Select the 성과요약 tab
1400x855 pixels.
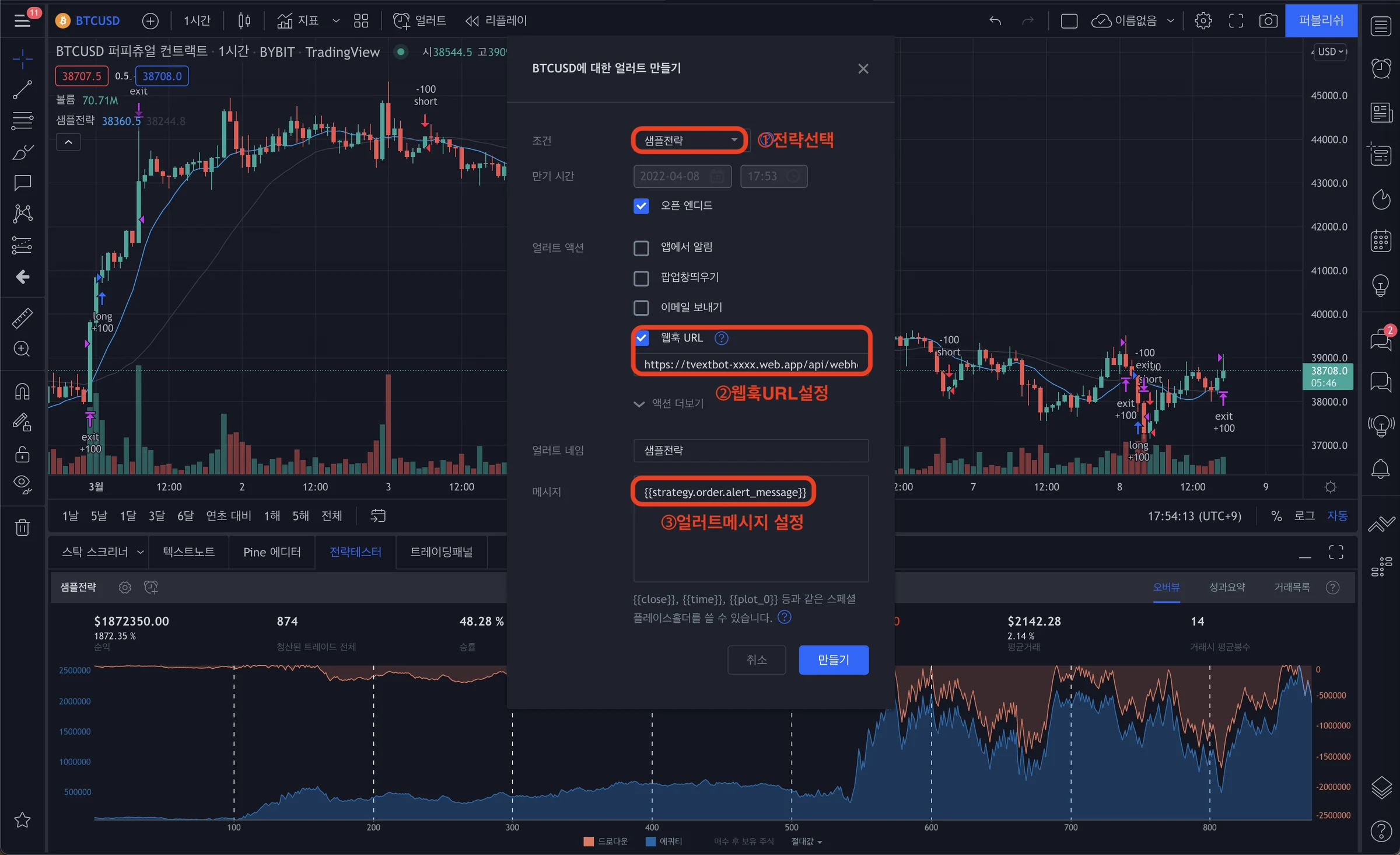click(1227, 587)
